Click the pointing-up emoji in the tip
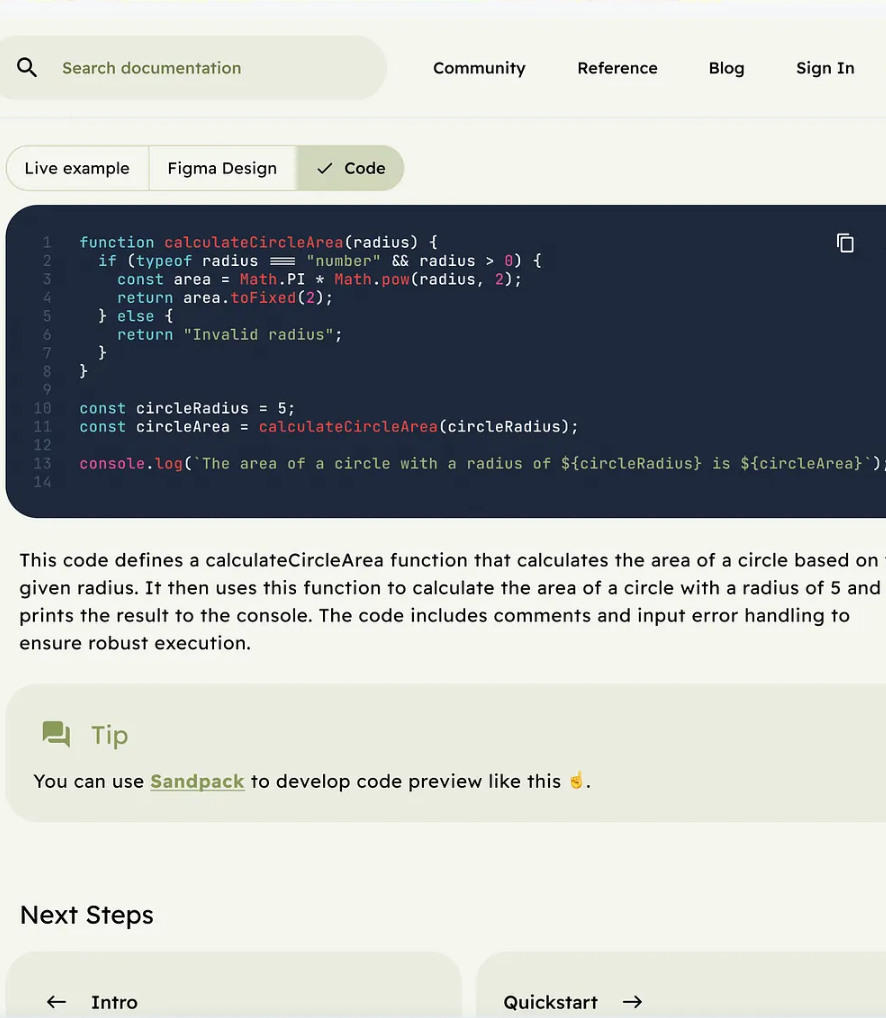This screenshot has height=1018, width=886. click(x=576, y=780)
